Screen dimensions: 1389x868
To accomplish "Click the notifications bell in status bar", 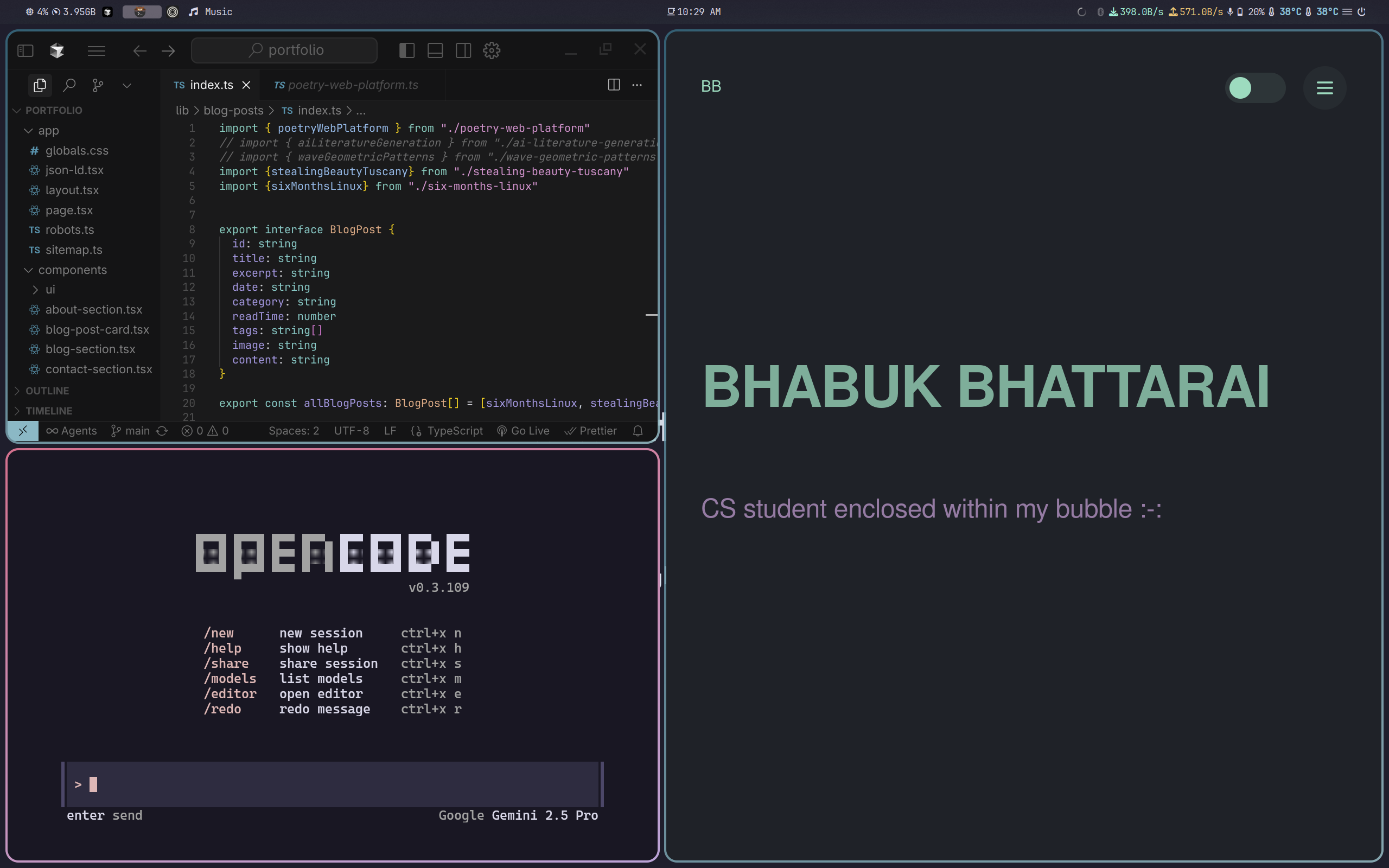I will click(x=637, y=431).
